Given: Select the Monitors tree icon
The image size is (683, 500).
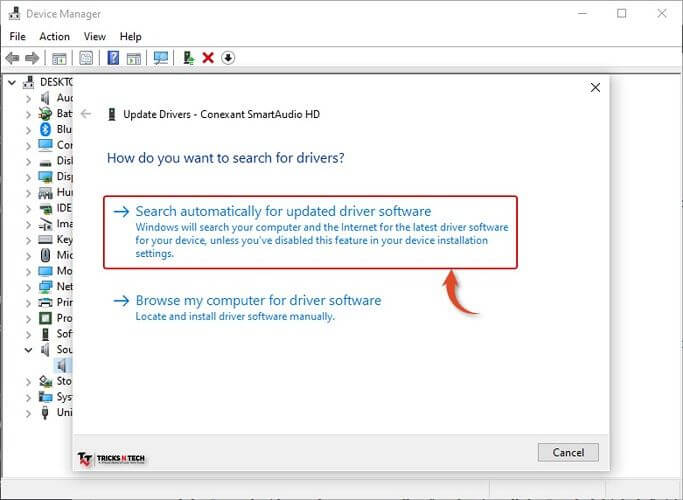Looking at the screenshot, I should click(45, 271).
